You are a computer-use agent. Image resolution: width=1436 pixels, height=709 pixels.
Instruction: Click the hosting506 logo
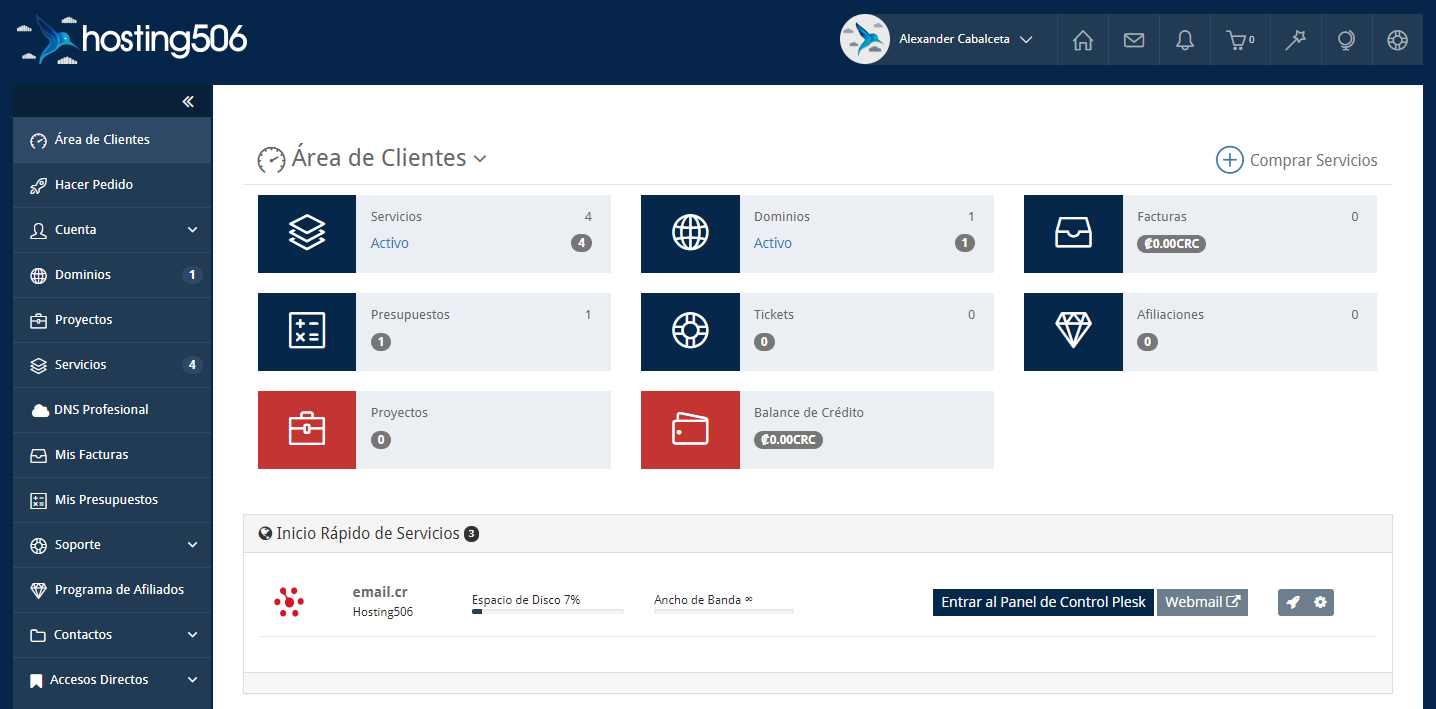(x=130, y=39)
